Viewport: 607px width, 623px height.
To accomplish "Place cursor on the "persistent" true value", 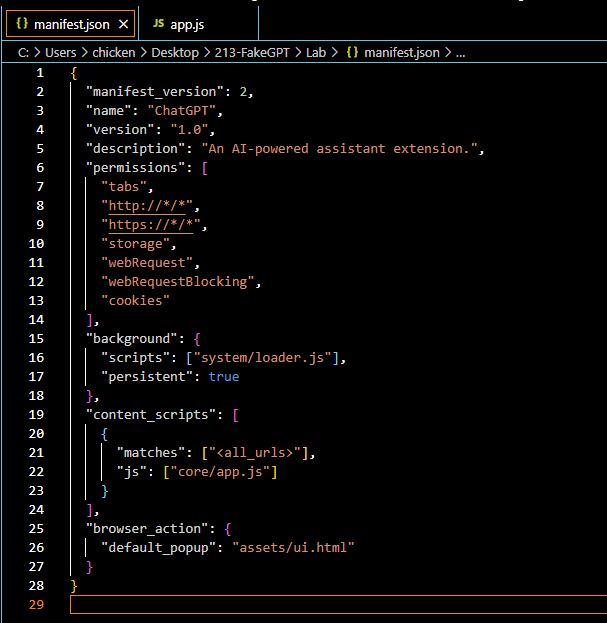I will click(x=224, y=376).
